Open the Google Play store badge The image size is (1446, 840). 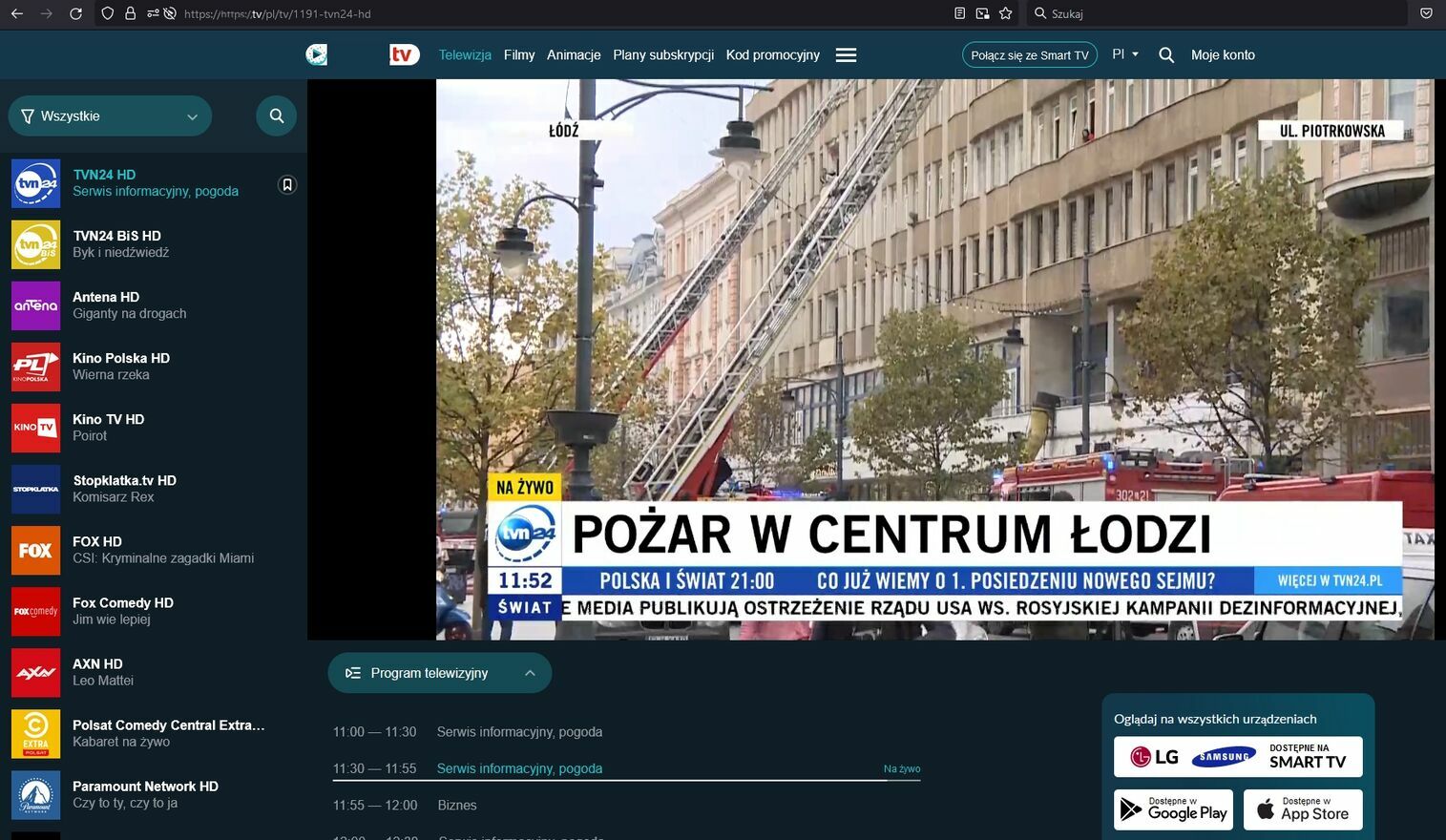[x=1173, y=809]
